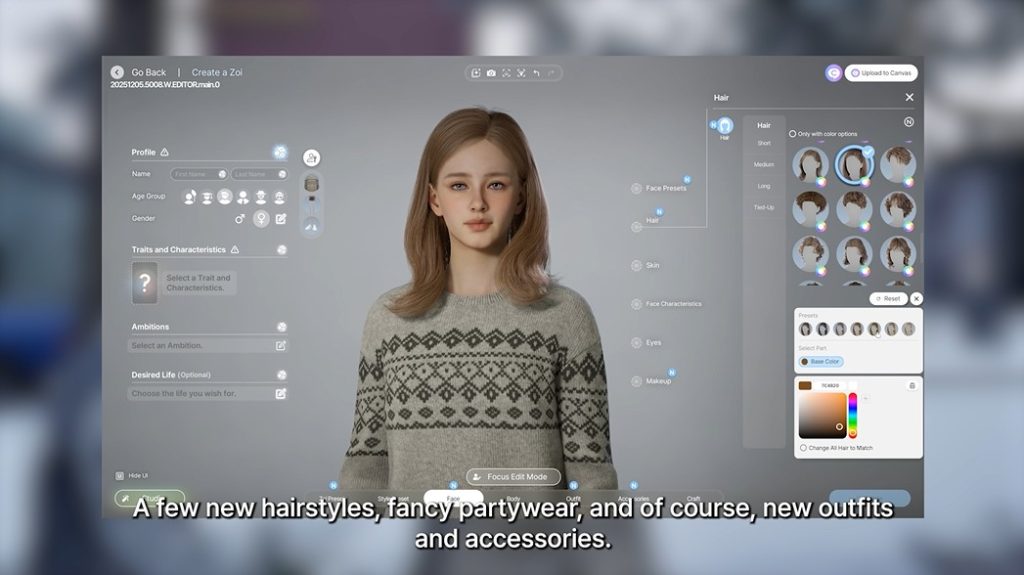1024x575 pixels.
Task: Click edit icon next to Select an Ambition
Action: (281, 346)
